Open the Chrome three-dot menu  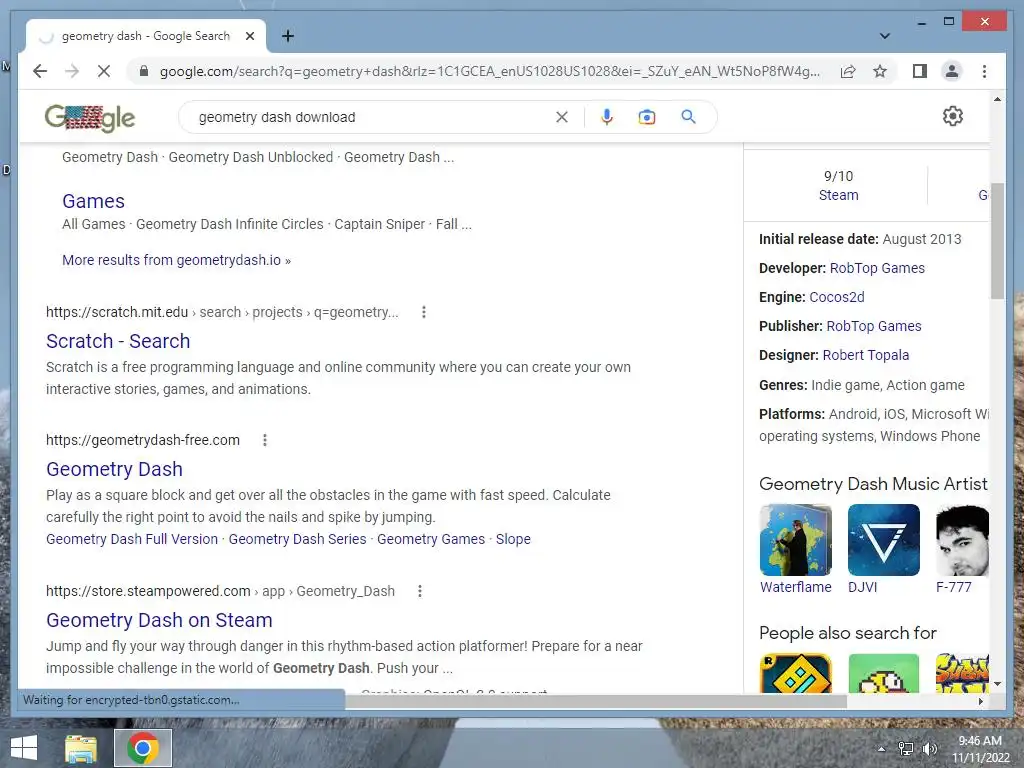tap(984, 71)
